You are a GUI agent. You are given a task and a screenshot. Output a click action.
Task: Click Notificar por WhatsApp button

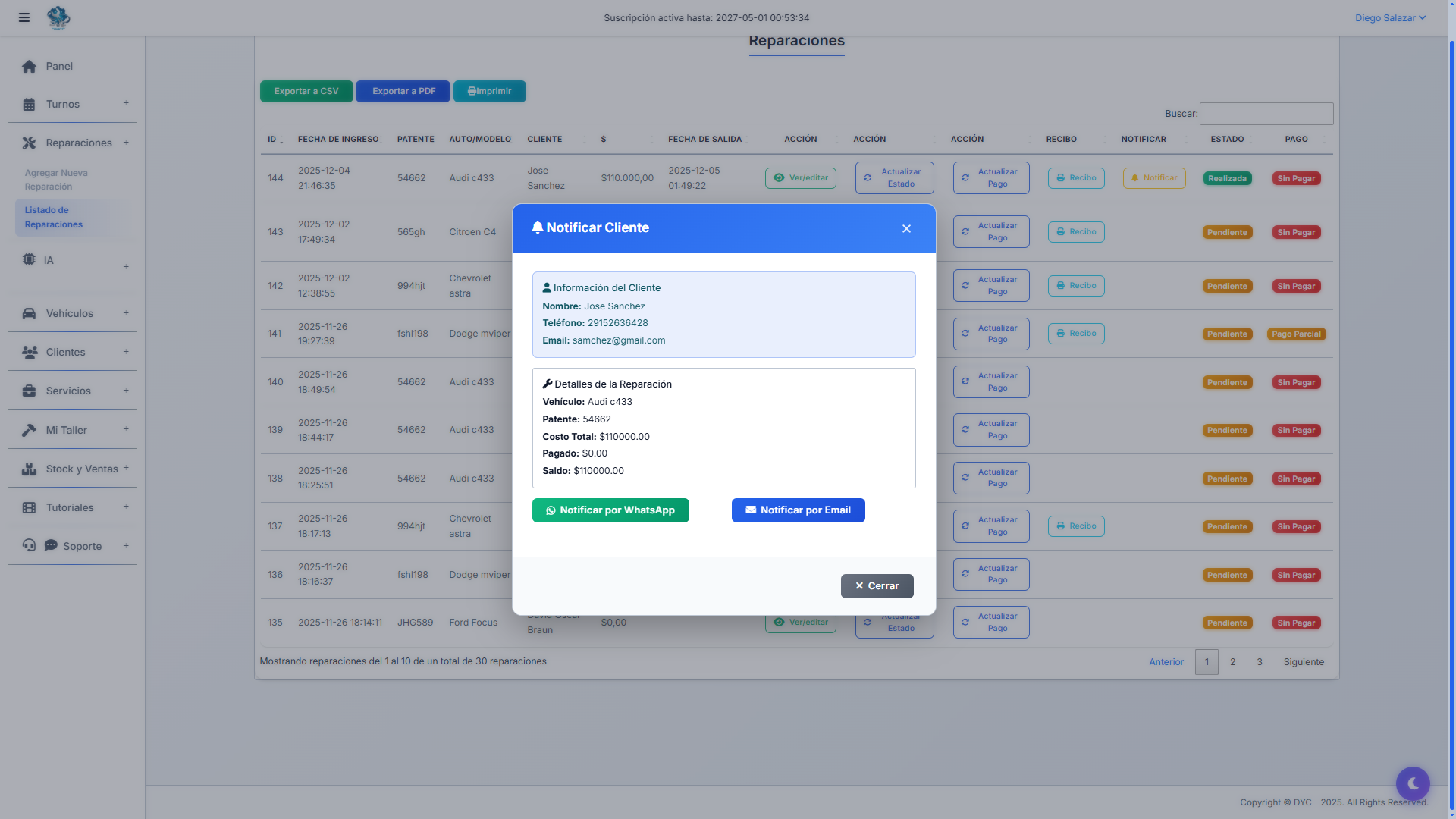(610, 510)
